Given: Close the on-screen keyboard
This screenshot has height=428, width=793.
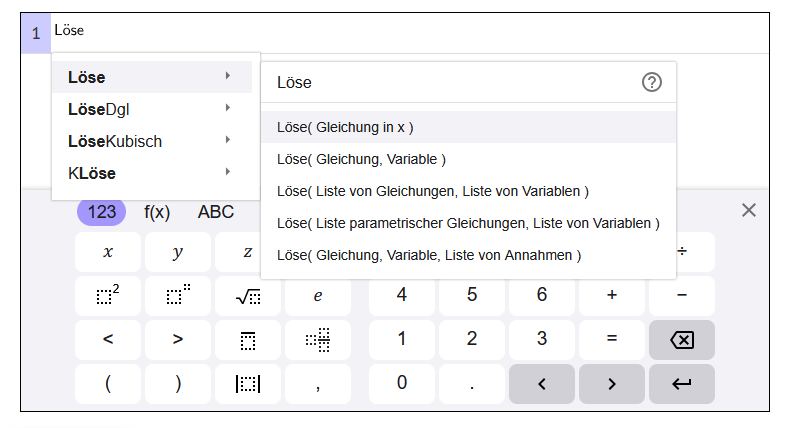Looking at the screenshot, I should click(748, 210).
